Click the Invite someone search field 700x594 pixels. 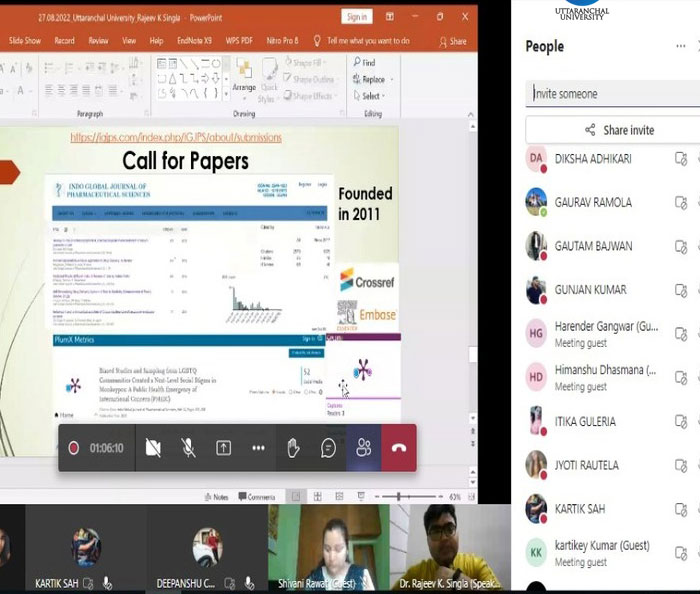[x=612, y=94]
